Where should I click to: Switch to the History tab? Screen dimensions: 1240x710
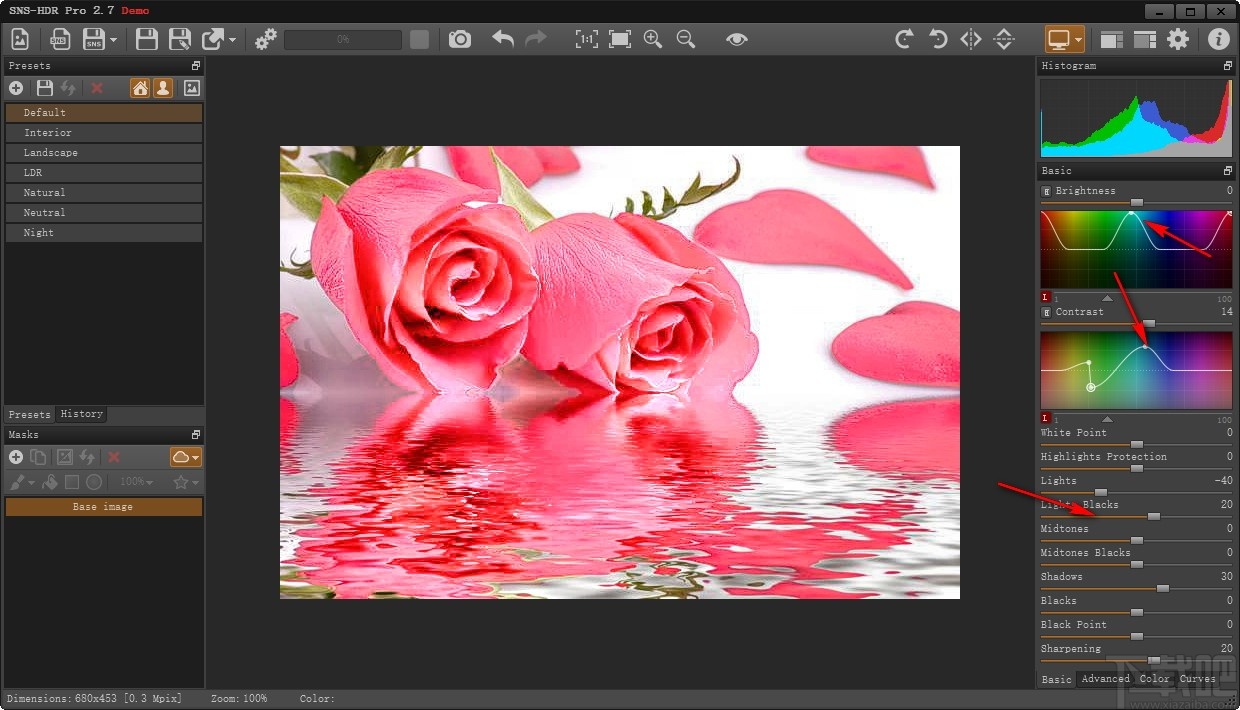click(x=81, y=414)
